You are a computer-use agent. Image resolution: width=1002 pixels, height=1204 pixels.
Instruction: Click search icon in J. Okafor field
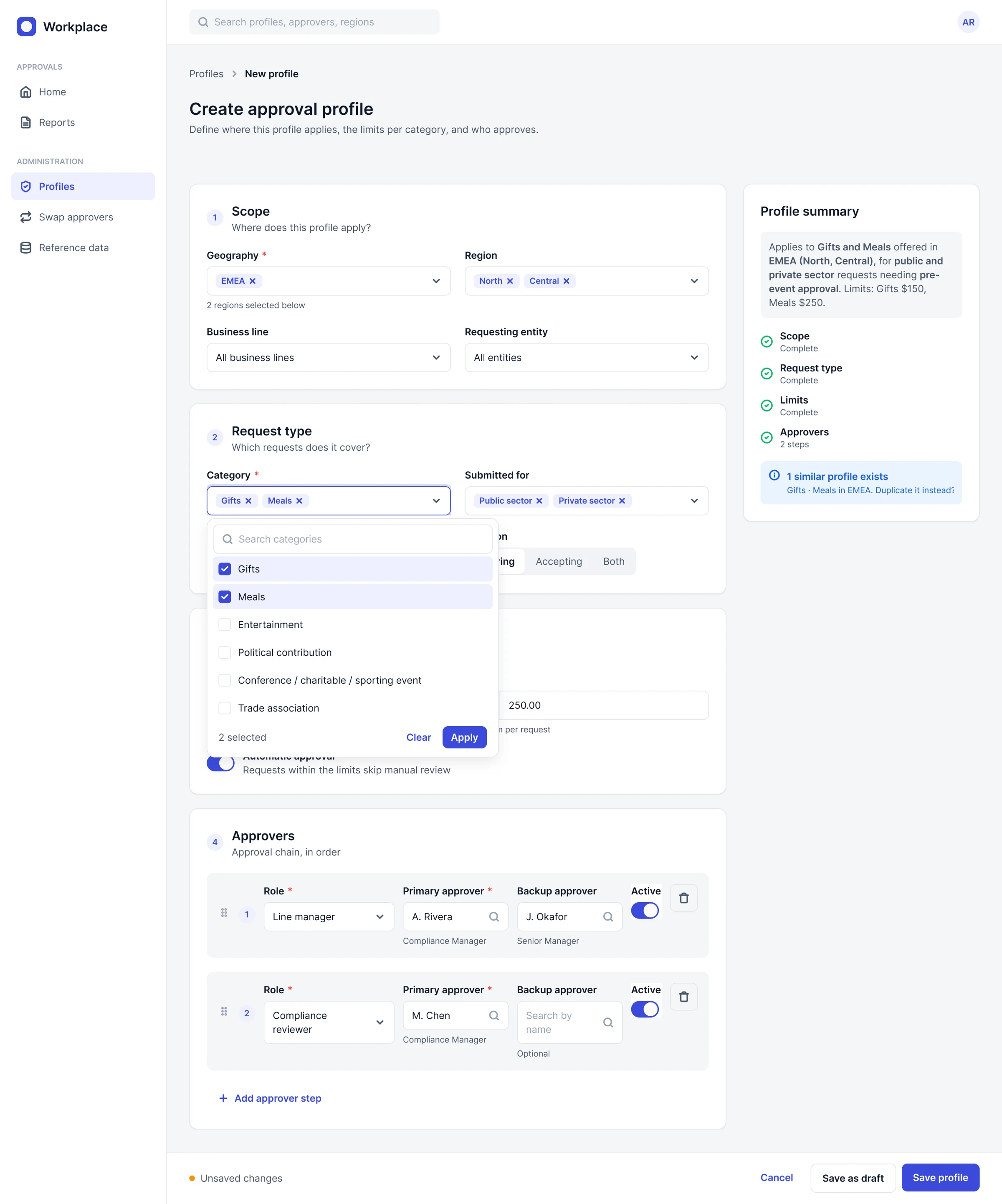tap(608, 917)
